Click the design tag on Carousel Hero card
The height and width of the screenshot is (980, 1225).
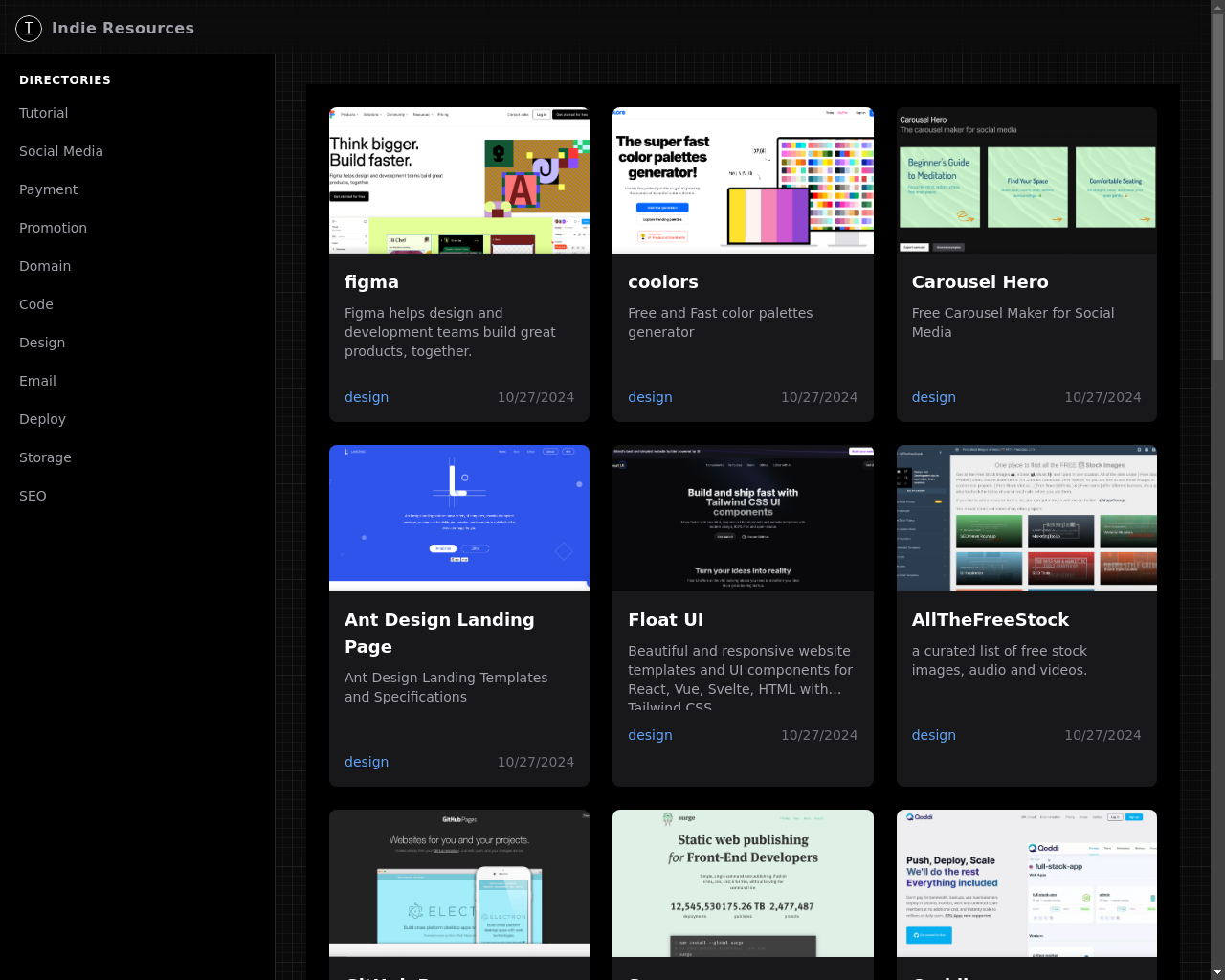[x=934, y=397]
